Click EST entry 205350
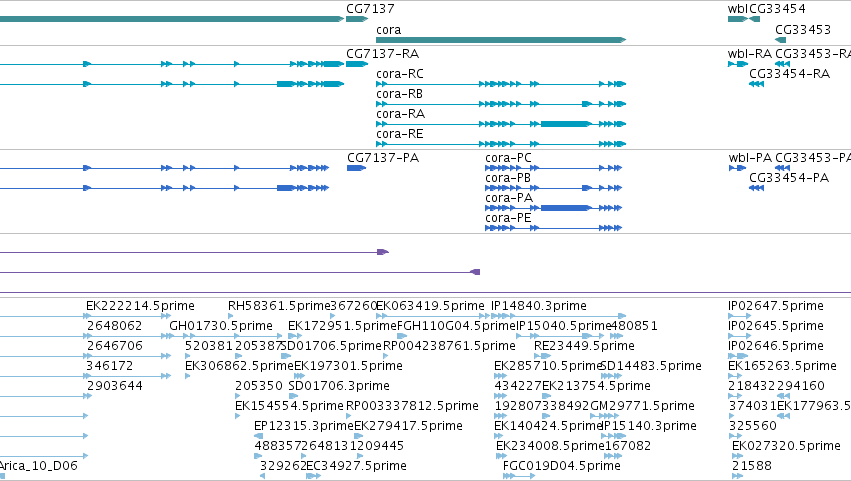 pos(259,387)
